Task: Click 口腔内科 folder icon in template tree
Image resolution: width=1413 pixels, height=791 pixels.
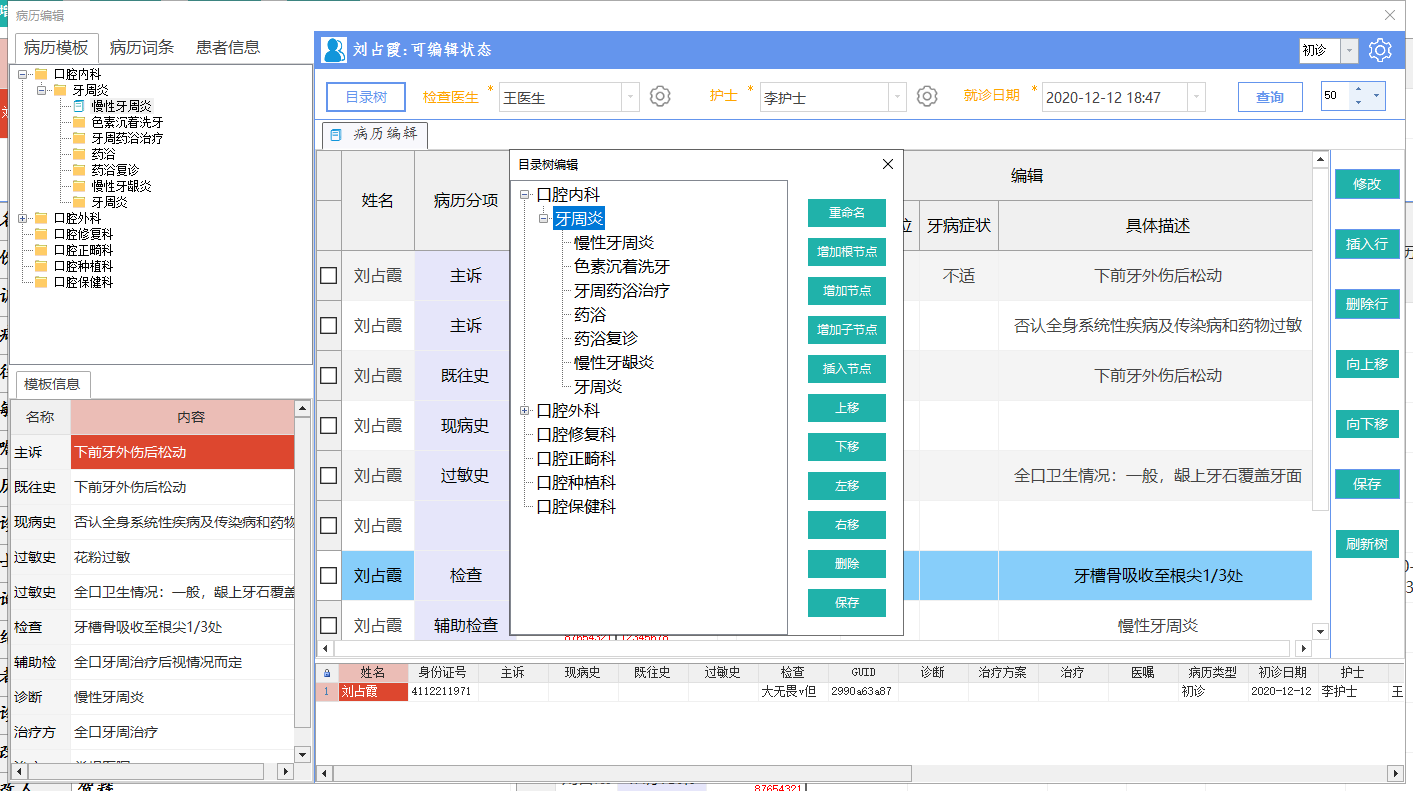Action: (x=41, y=74)
